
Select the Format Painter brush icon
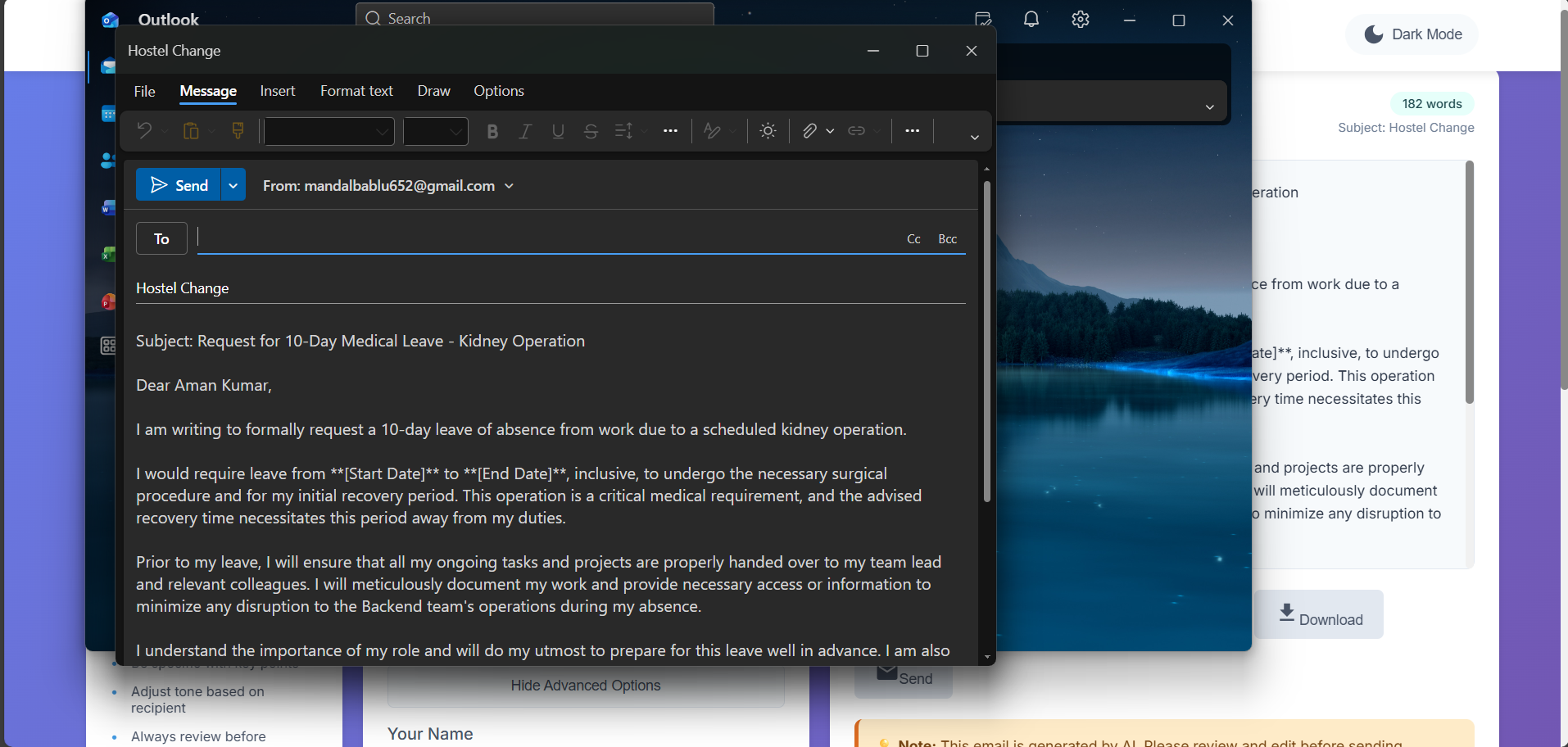[238, 131]
